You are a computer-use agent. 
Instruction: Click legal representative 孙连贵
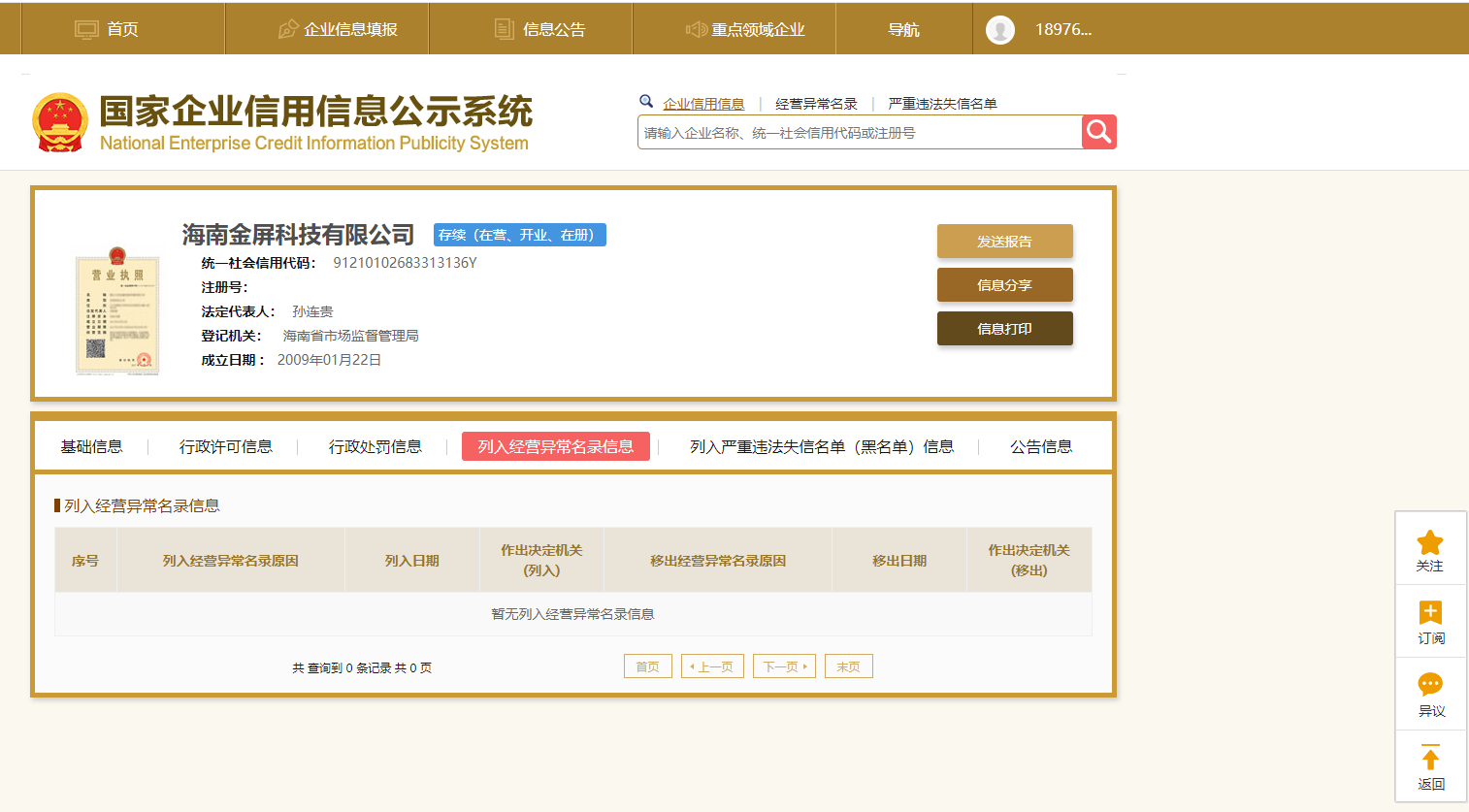pyautogui.click(x=312, y=311)
